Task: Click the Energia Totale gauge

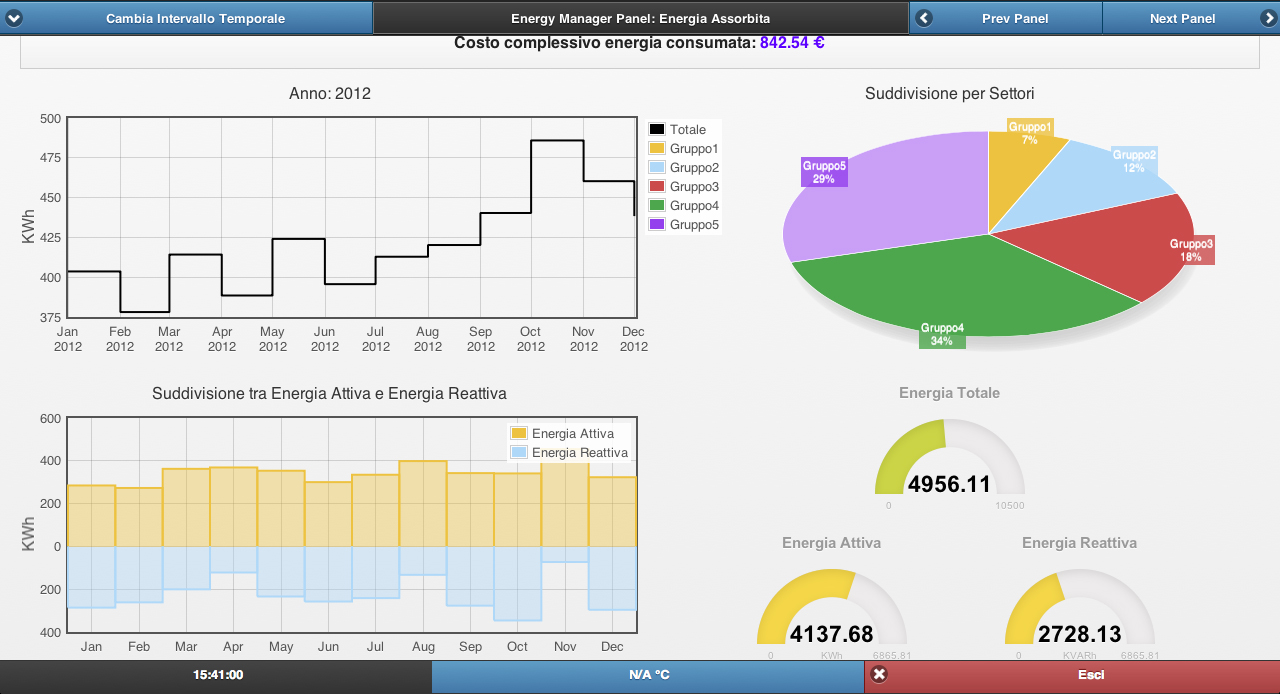Action: 949,458
